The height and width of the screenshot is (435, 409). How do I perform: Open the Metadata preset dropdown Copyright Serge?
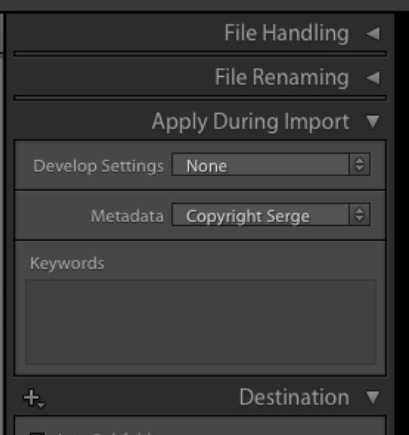[271, 215]
